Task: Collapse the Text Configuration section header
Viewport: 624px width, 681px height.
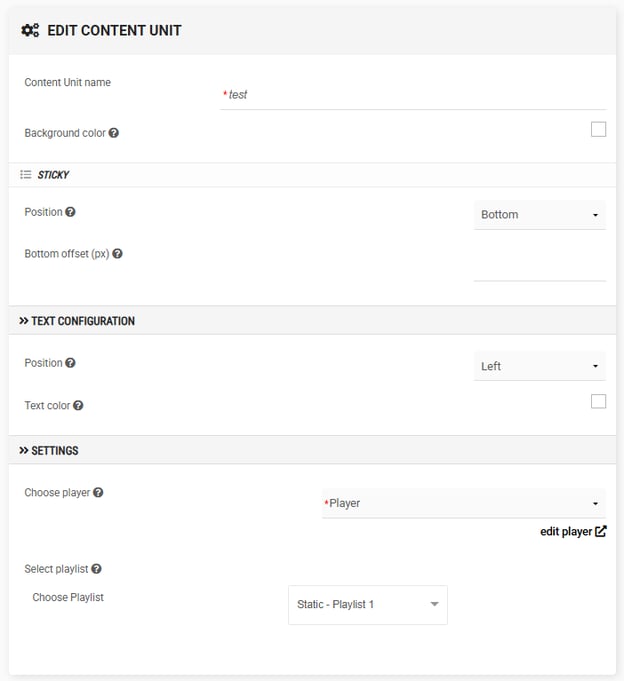Action: click(x=77, y=321)
